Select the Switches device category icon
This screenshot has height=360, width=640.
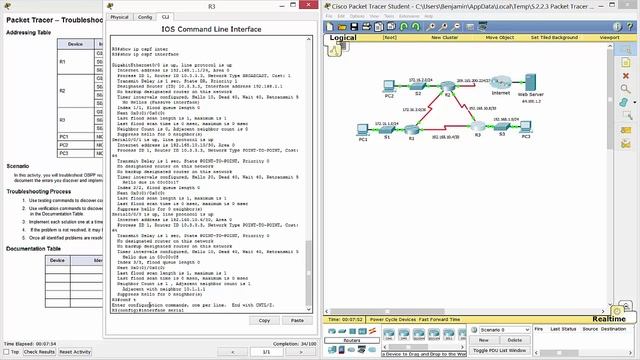tap(342, 331)
